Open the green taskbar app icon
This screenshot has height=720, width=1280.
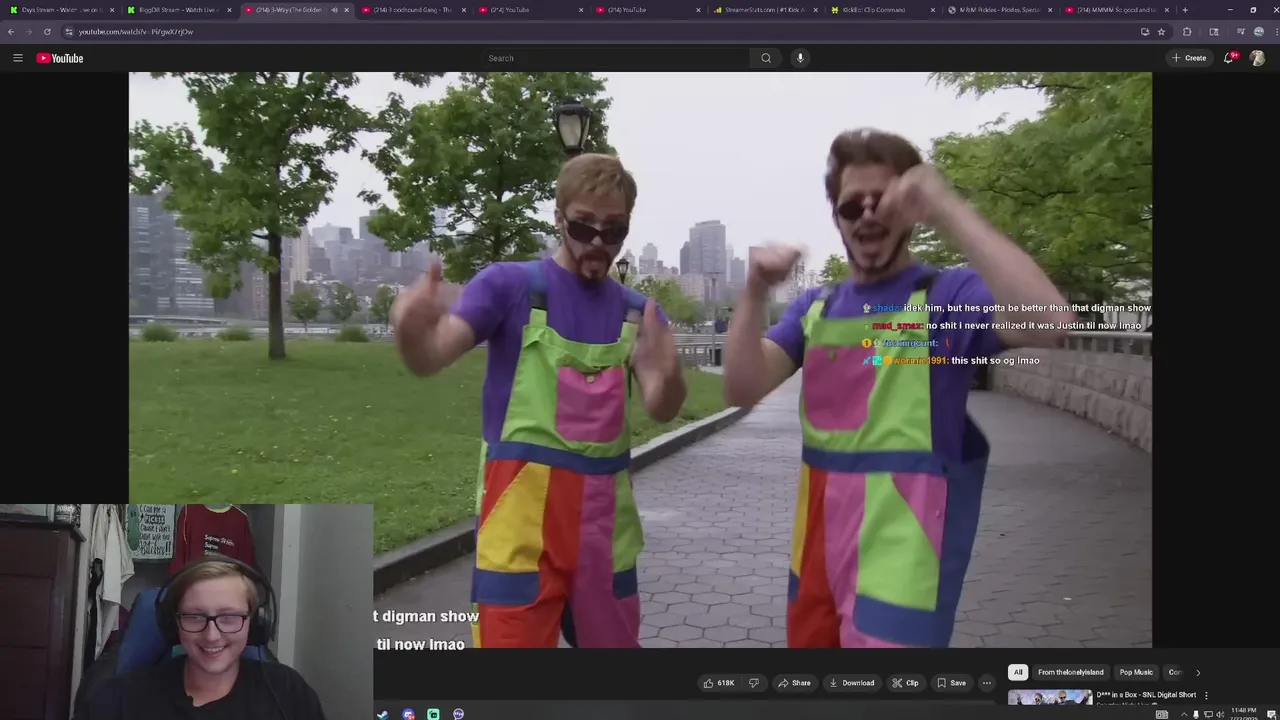coord(433,714)
